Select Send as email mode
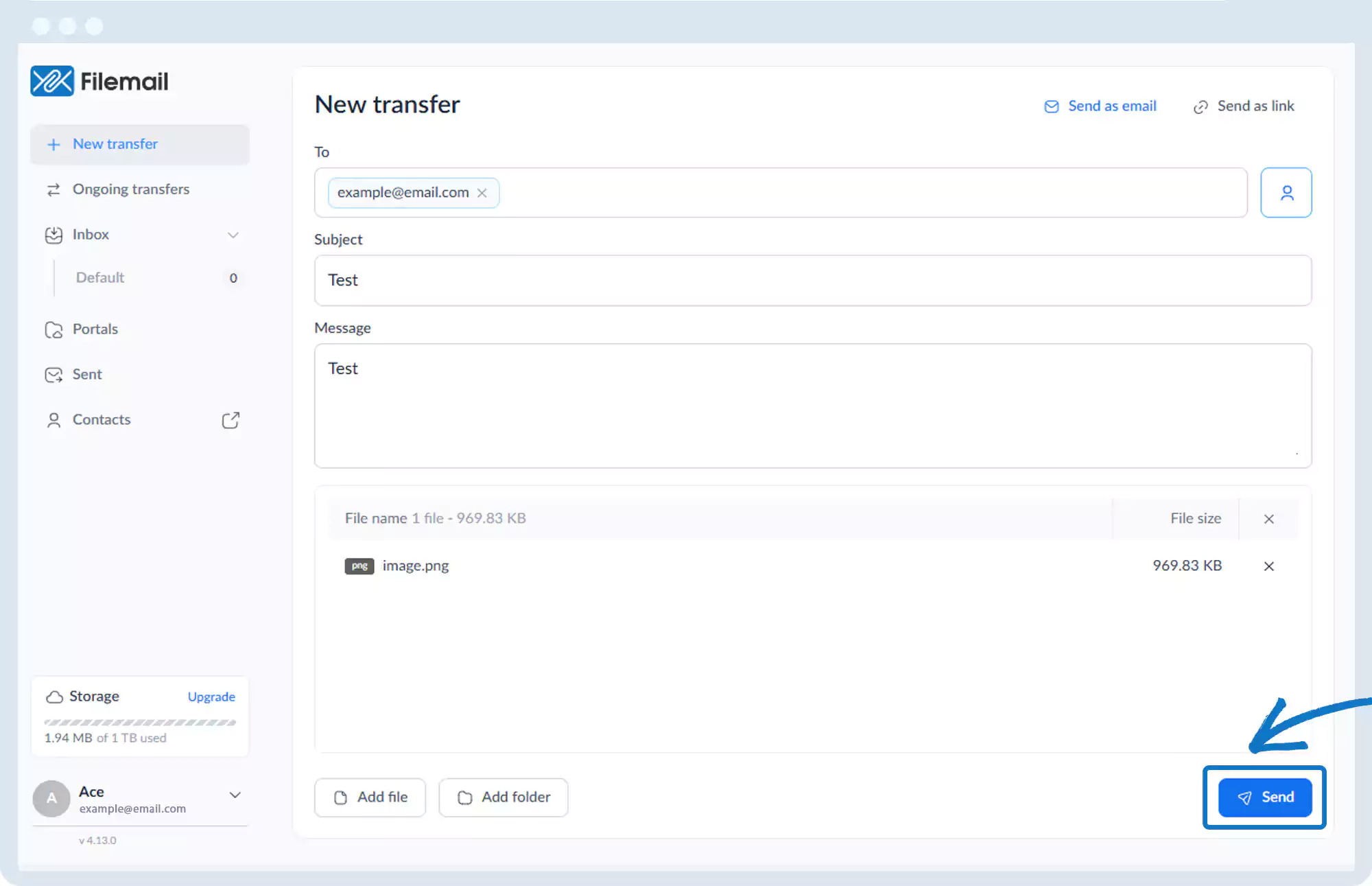 (x=1100, y=106)
